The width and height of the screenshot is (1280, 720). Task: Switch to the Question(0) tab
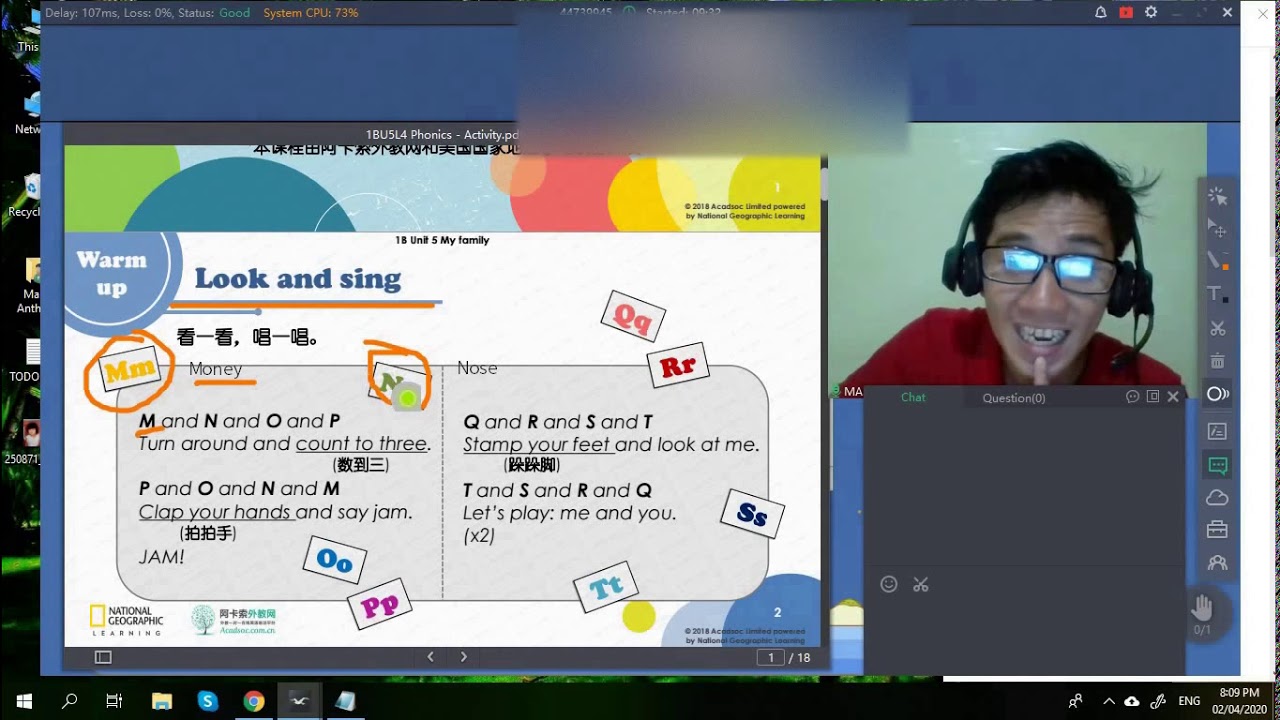point(1014,398)
